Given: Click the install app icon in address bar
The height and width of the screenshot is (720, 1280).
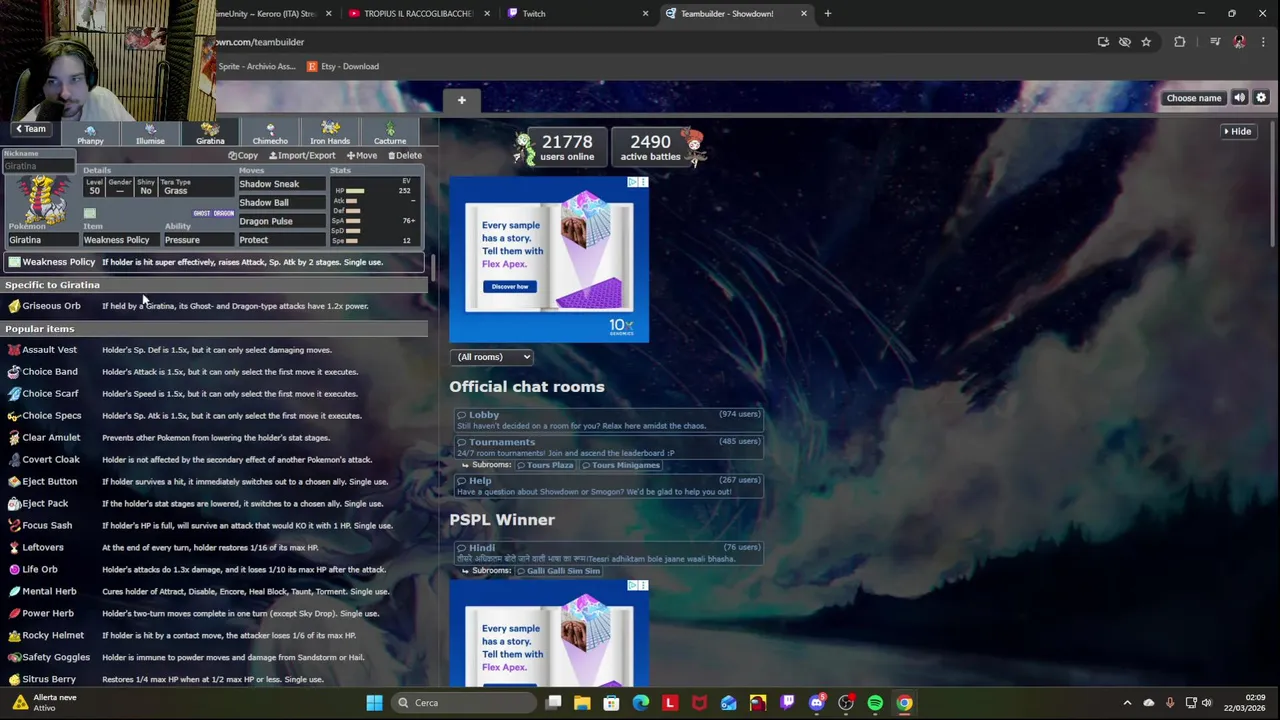Looking at the screenshot, I should (1103, 42).
